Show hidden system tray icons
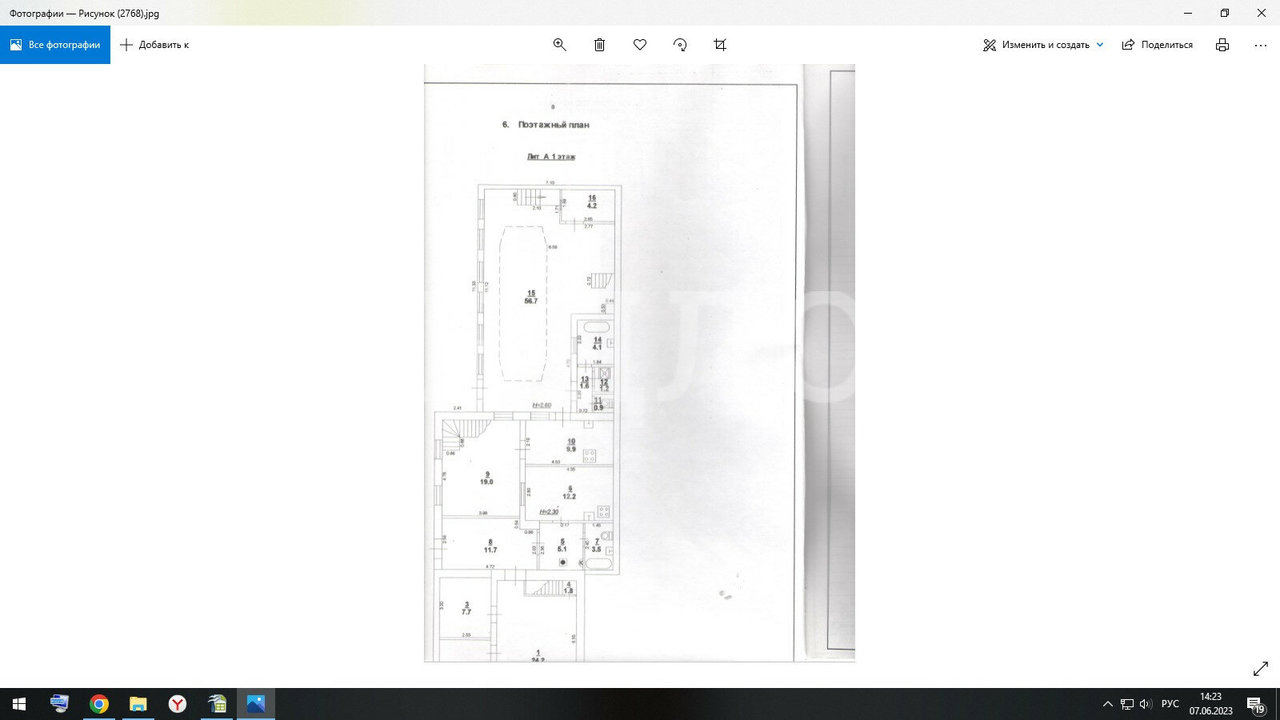Screen dimensions: 1280x720 [x=1107, y=704]
